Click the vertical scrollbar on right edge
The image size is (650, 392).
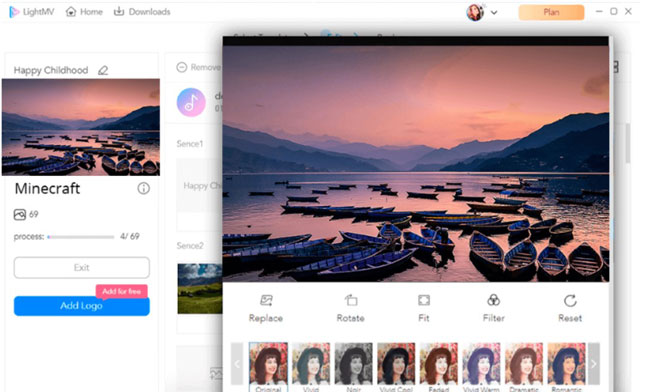pyautogui.click(x=628, y=143)
